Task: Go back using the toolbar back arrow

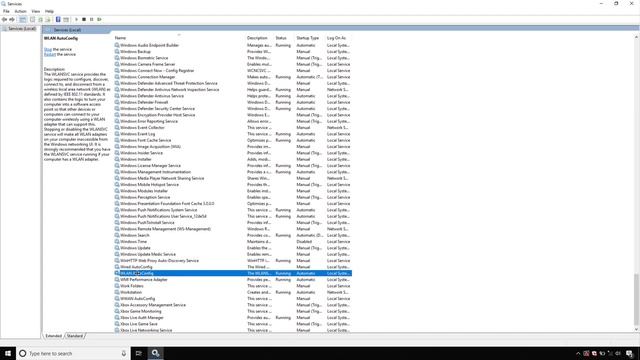Action: click(4, 20)
